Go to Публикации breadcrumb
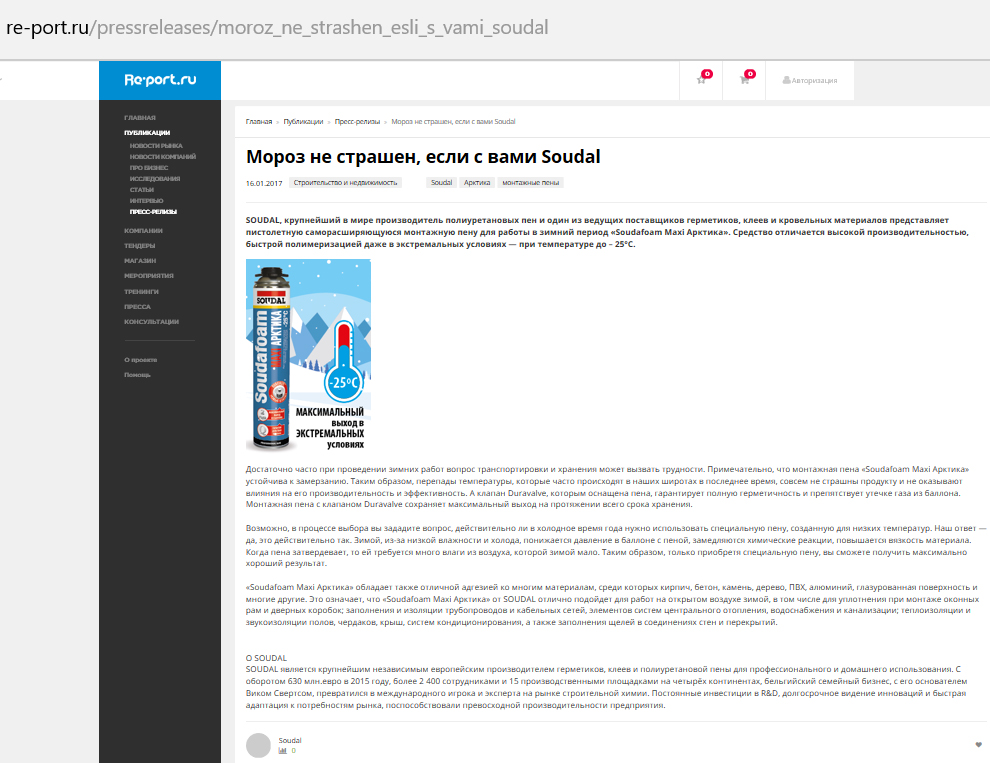Viewport: 990px width, 763px height. pyautogui.click(x=303, y=122)
